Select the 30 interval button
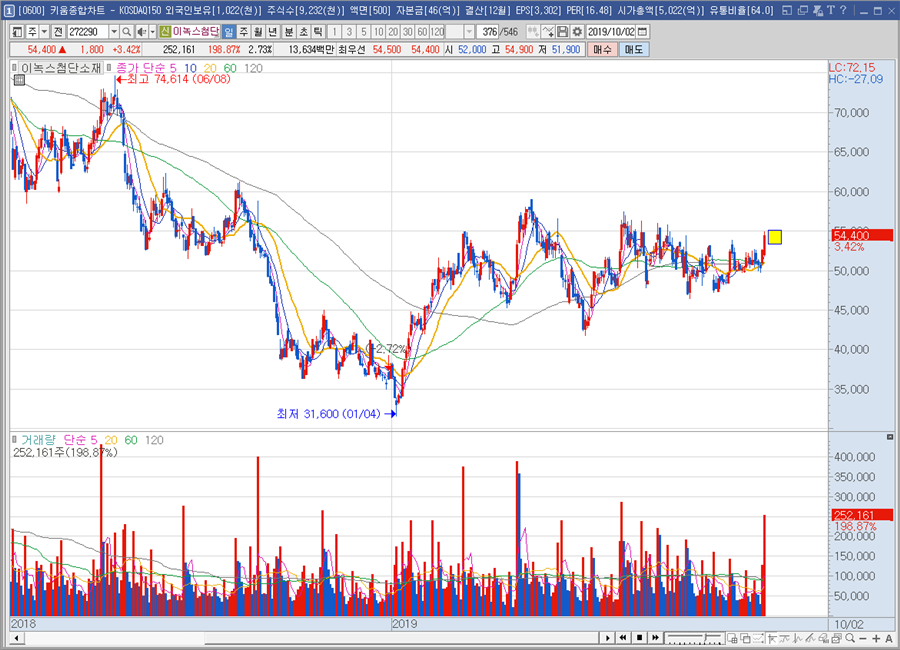This screenshot has width=900, height=650. pos(408,32)
